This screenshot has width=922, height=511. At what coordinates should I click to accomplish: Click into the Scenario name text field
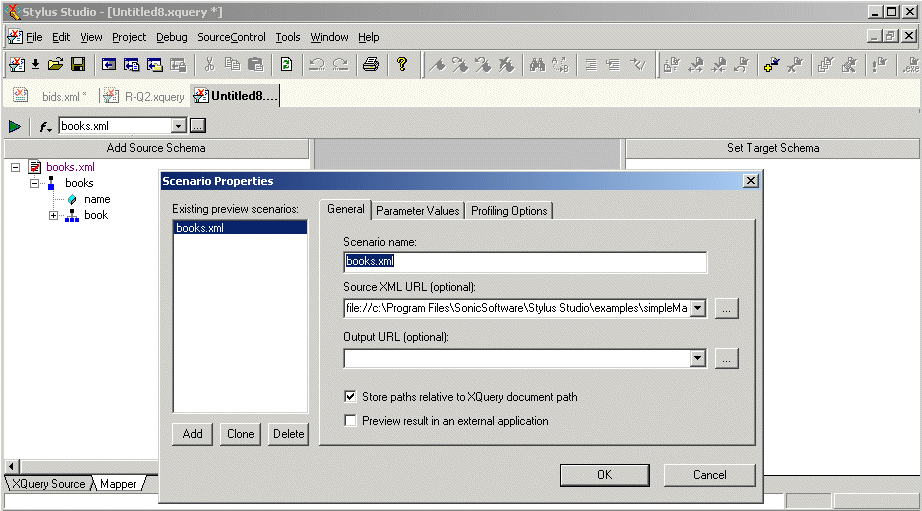(525, 262)
